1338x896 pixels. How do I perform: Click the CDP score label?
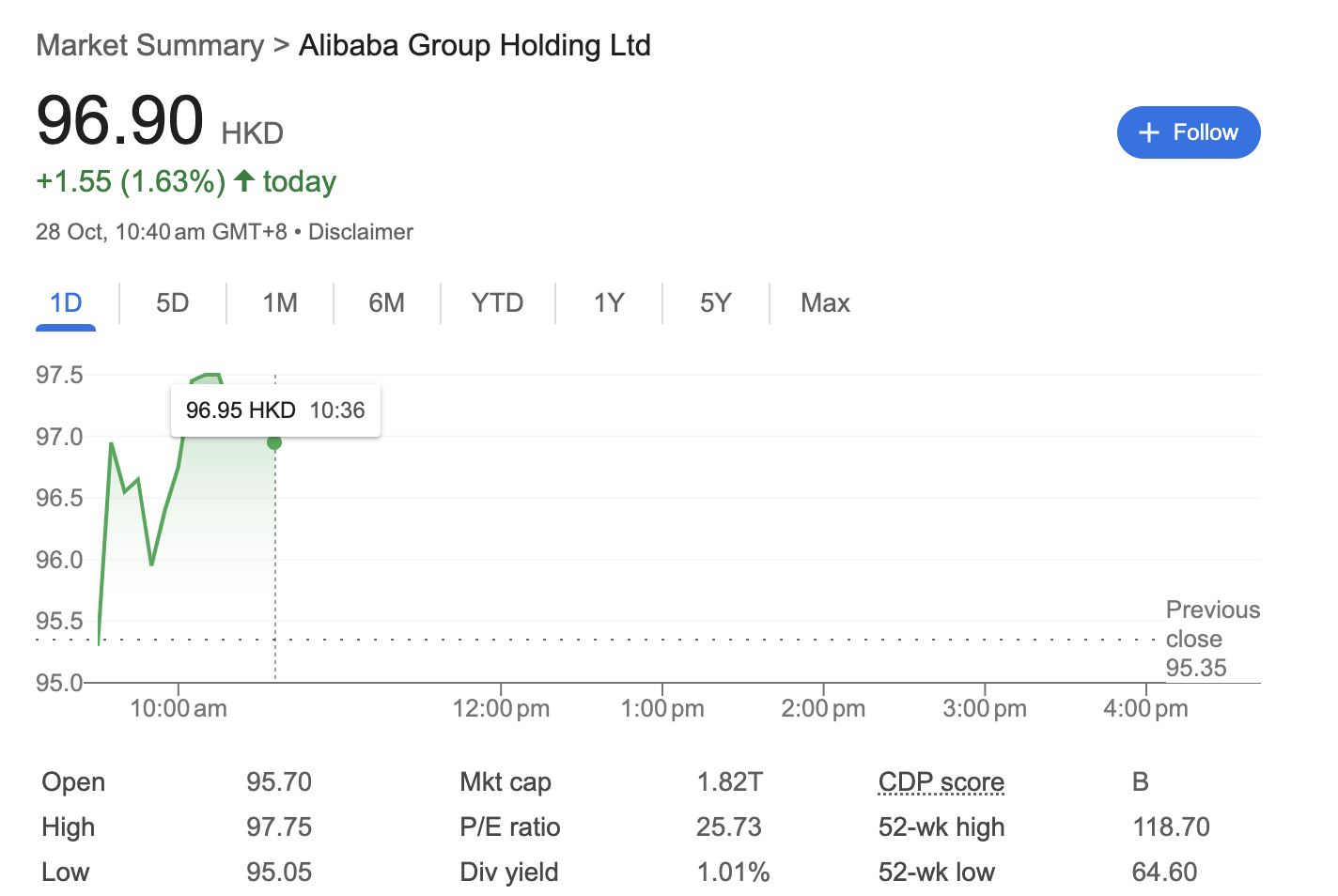pyautogui.click(x=941, y=781)
